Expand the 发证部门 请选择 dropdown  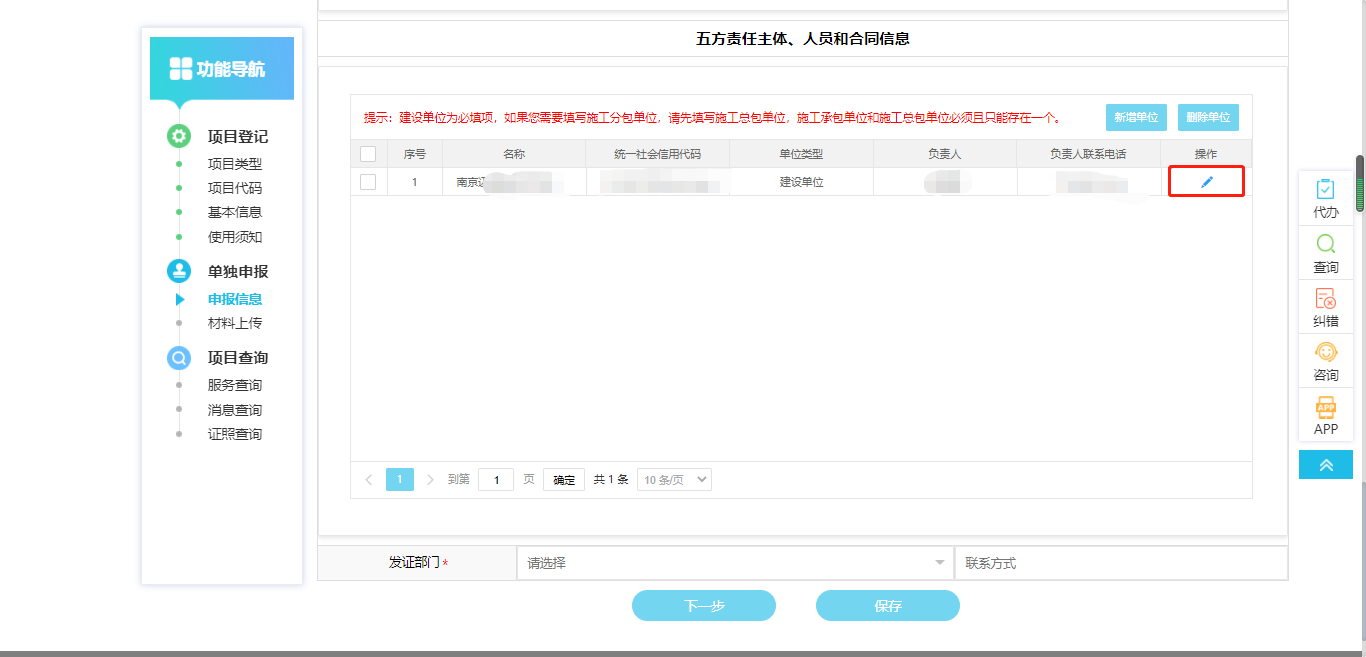pos(735,563)
